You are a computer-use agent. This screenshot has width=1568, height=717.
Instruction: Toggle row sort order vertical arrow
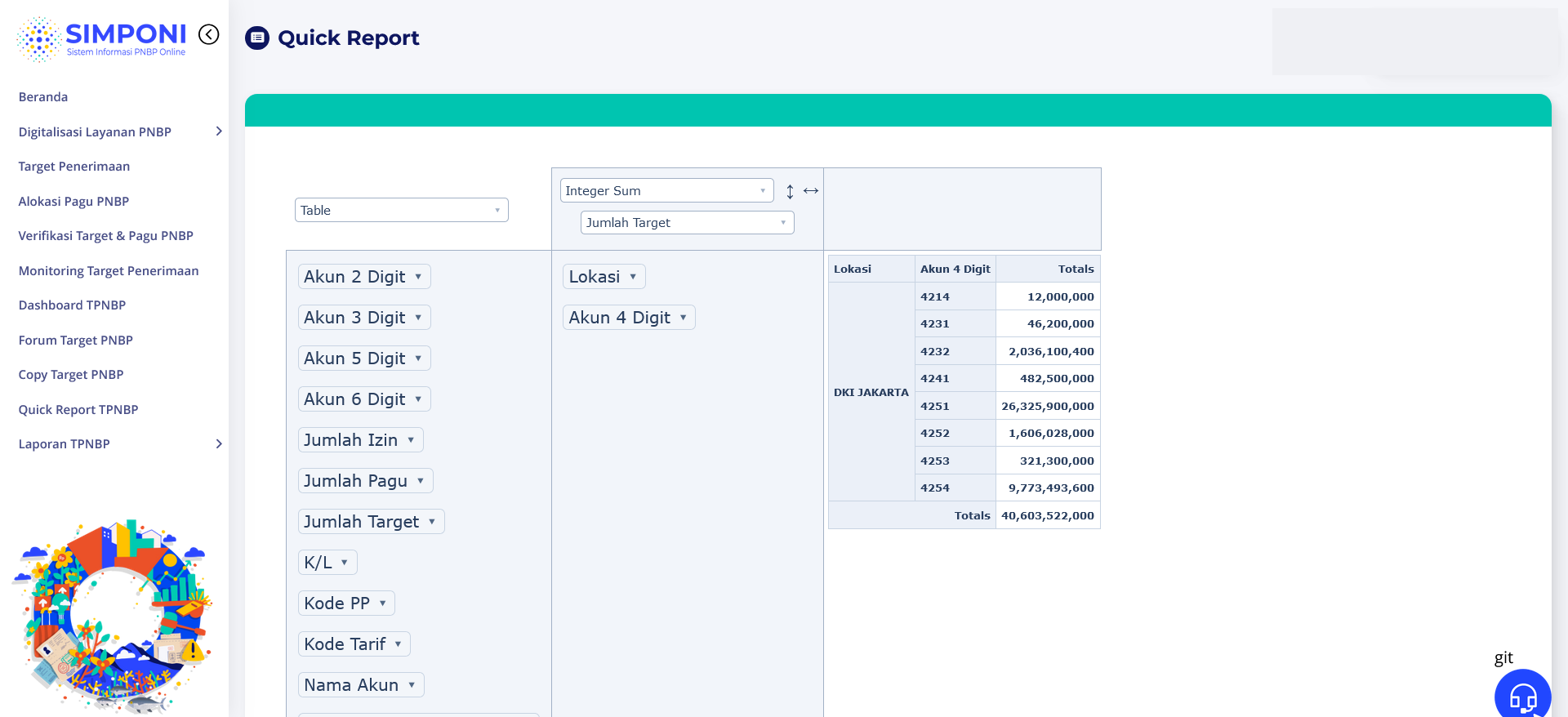click(790, 191)
